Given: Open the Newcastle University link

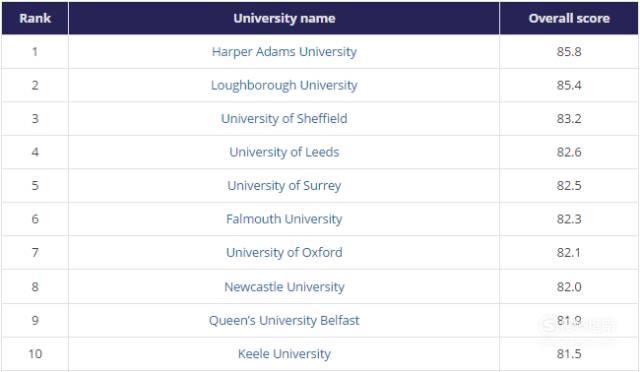Looking at the screenshot, I should click(284, 287).
